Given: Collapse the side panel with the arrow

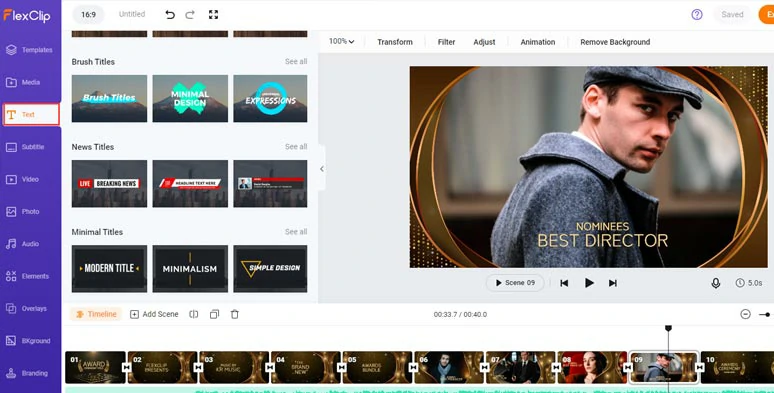Looking at the screenshot, I should [x=322, y=169].
